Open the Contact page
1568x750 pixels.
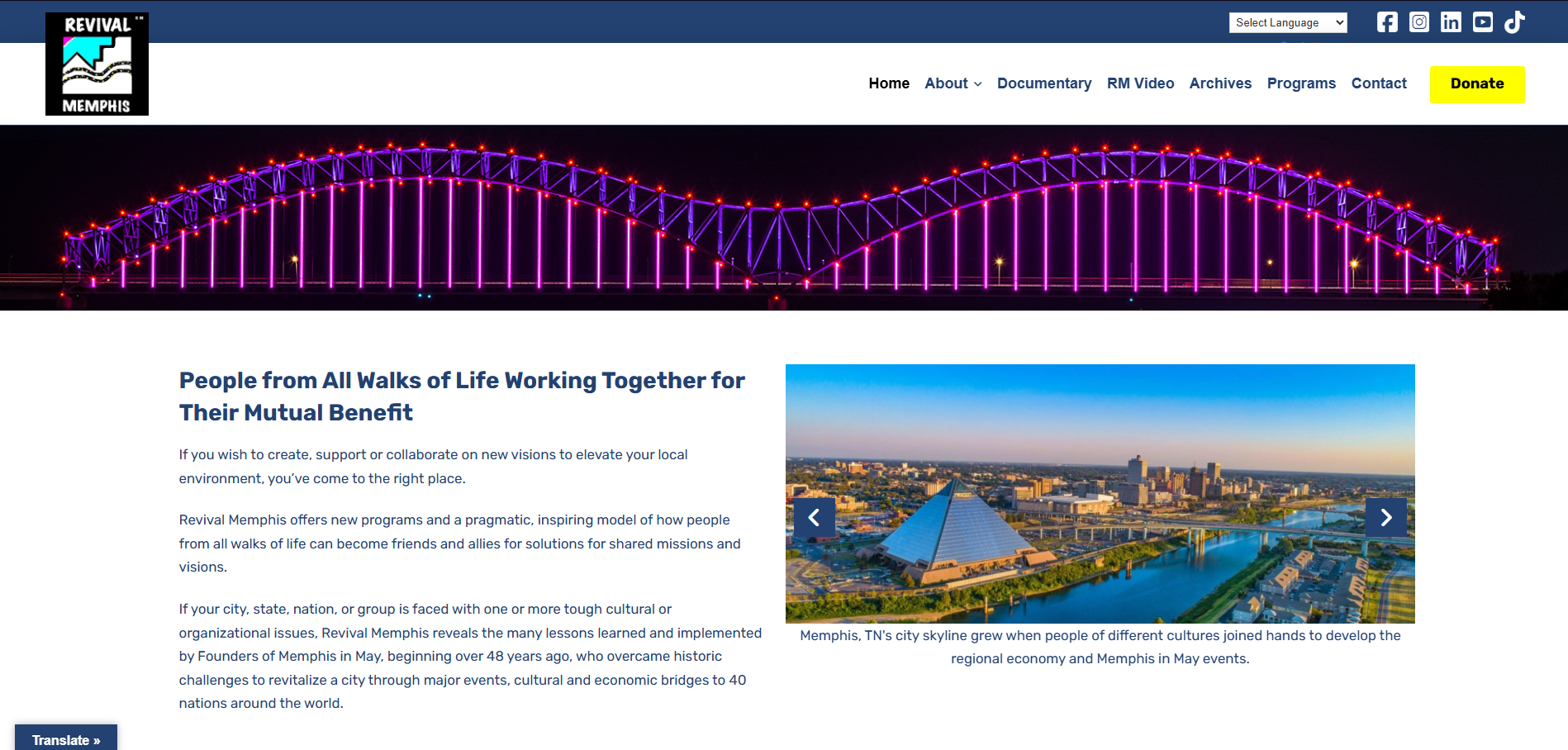tap(1378, 83)
